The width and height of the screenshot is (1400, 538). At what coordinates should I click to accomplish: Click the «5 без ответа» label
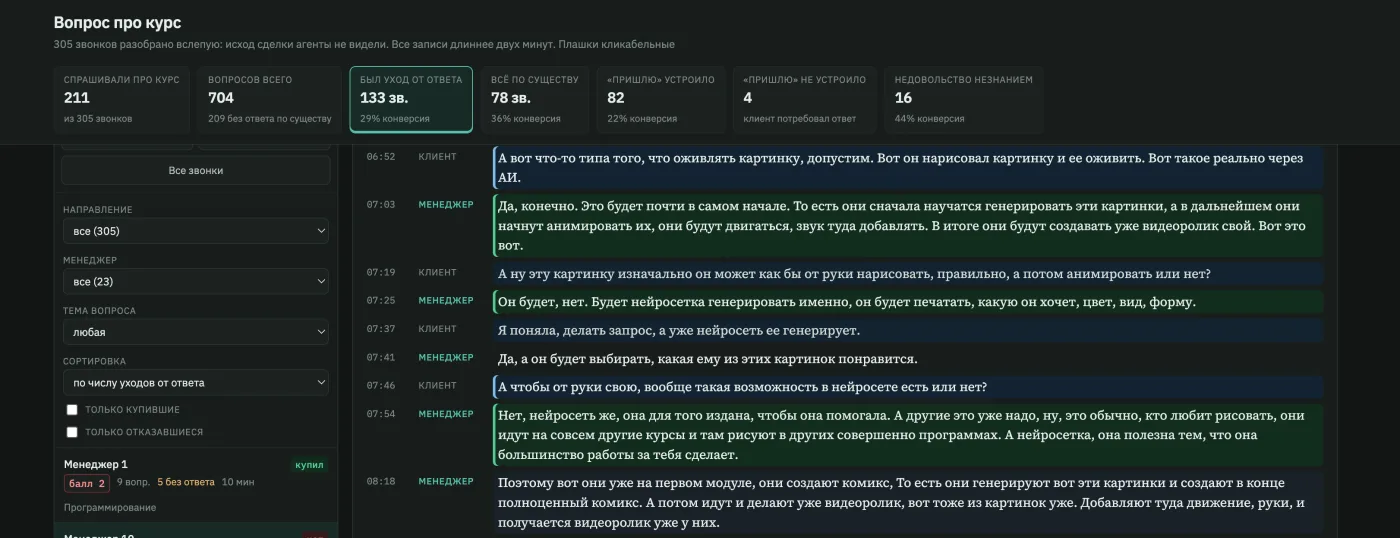coord(186,482)
